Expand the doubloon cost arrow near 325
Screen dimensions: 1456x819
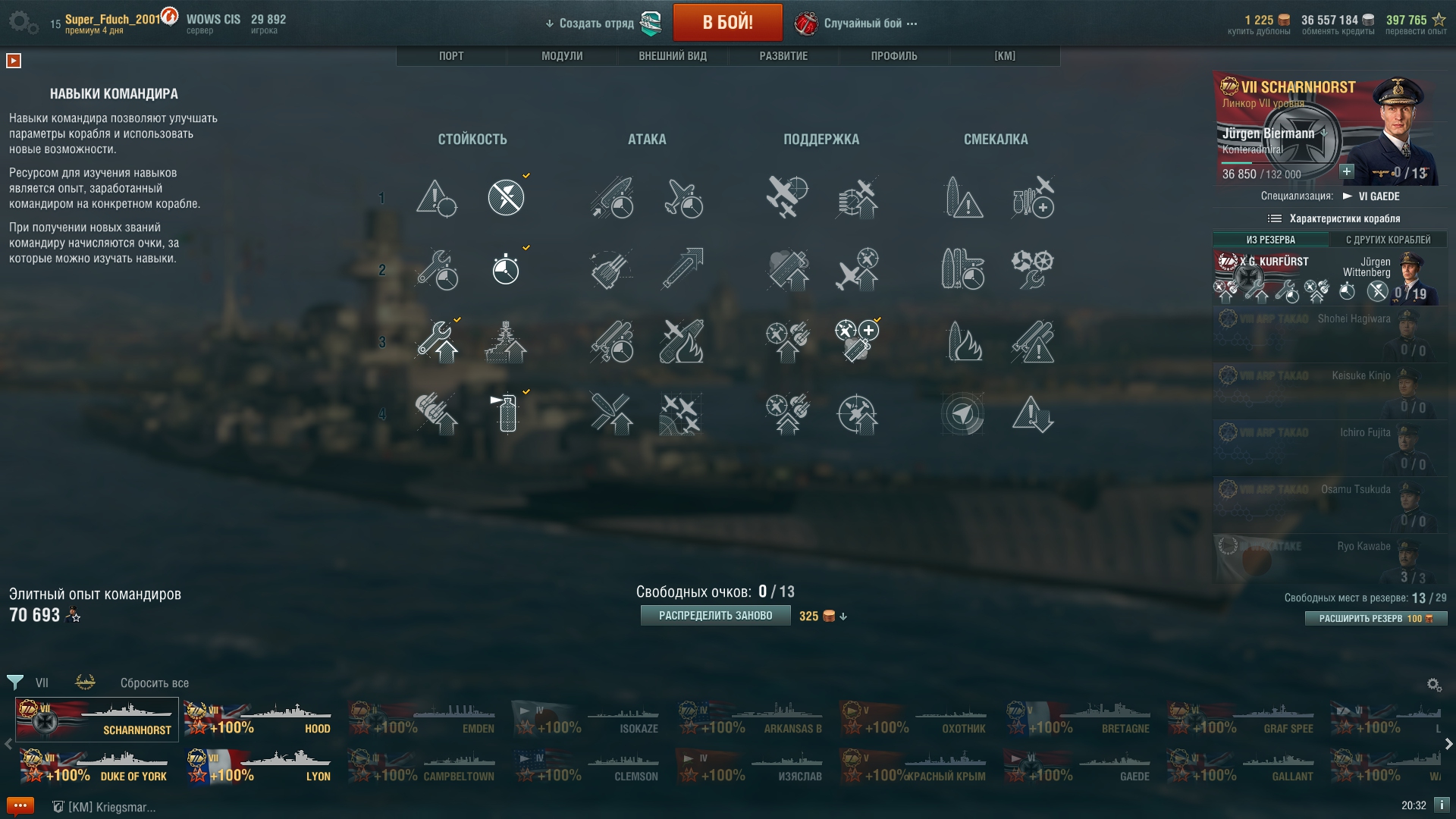[843, 617]
